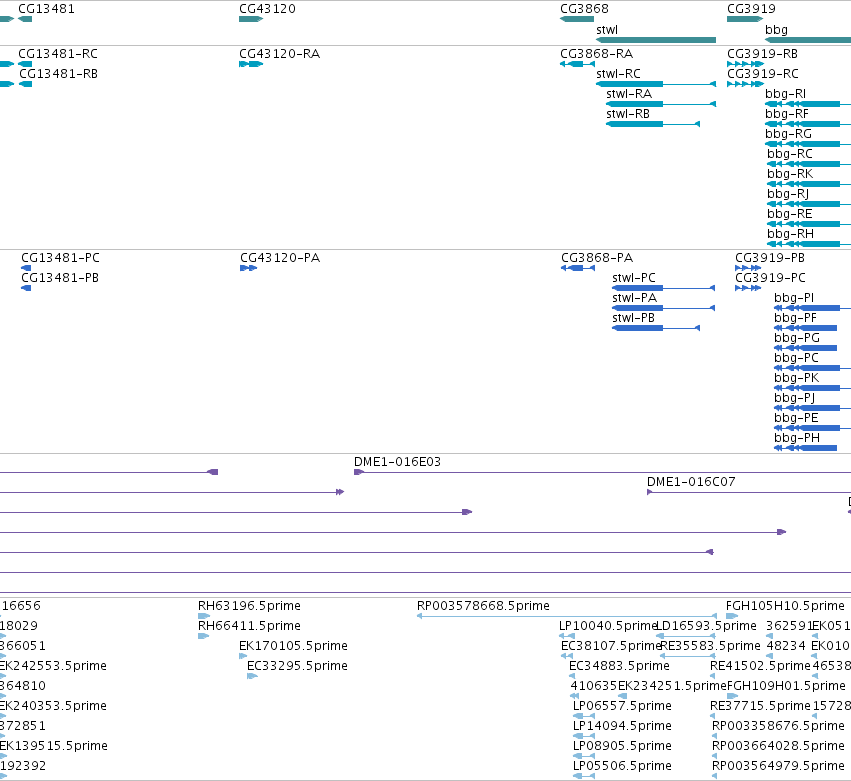Viewport: 851px width, 781px height.
Task: Select the DME1-016E03 clone feature
Action: 602,472
